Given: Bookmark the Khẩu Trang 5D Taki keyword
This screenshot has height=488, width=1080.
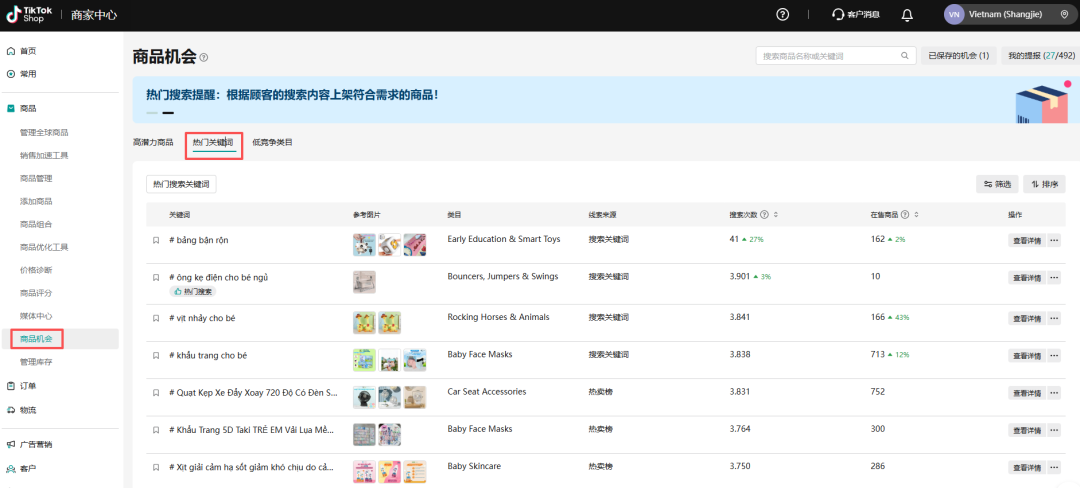Looking at the screenshot, I should [x=156, y=429].
